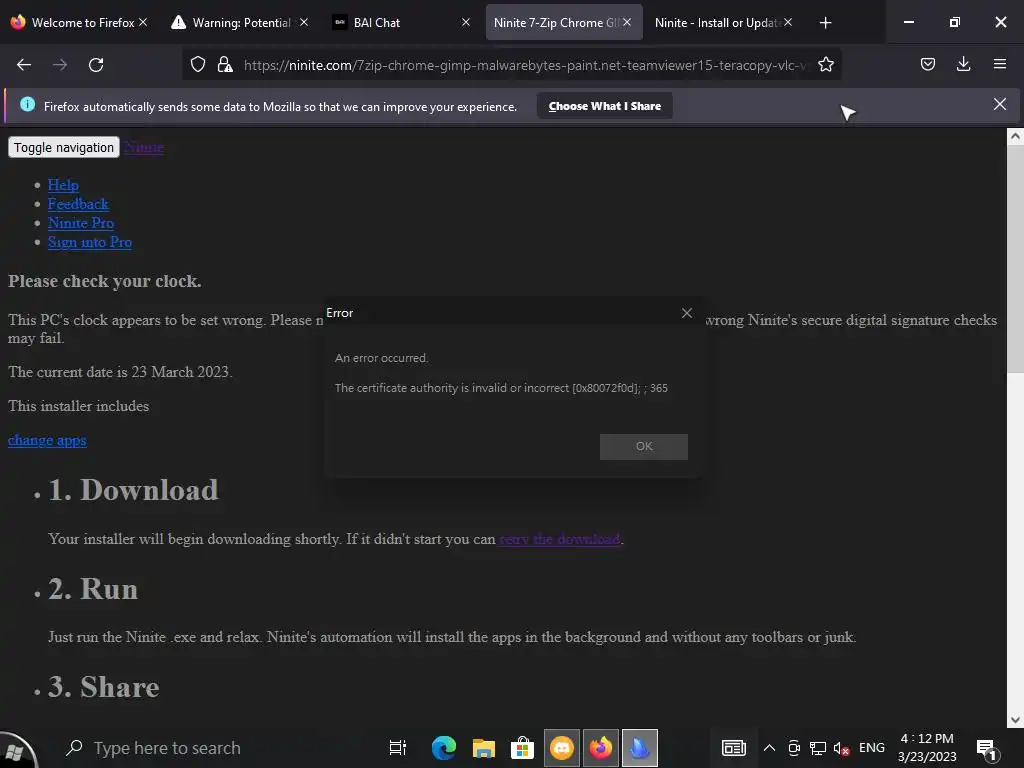
Task: Reload the current page
Action: coord(96,65)
